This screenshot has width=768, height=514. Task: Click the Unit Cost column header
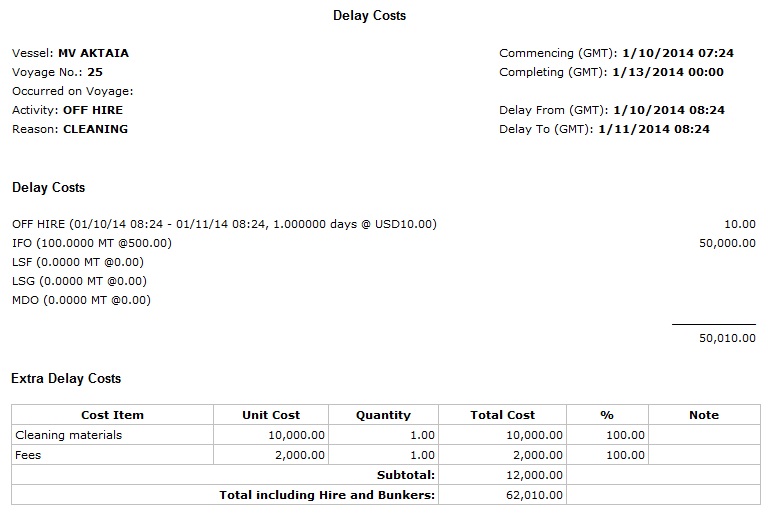(x=271, y=415)
